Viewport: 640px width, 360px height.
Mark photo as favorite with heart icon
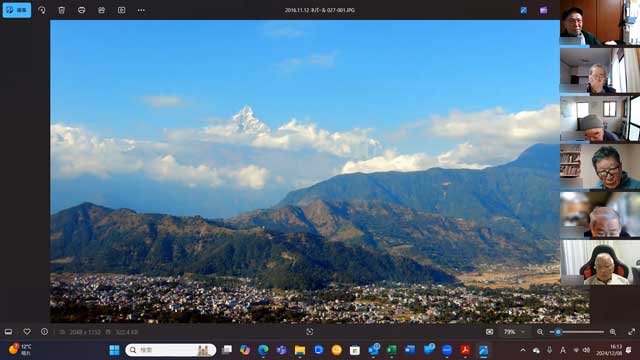click(x=27, y=332)
